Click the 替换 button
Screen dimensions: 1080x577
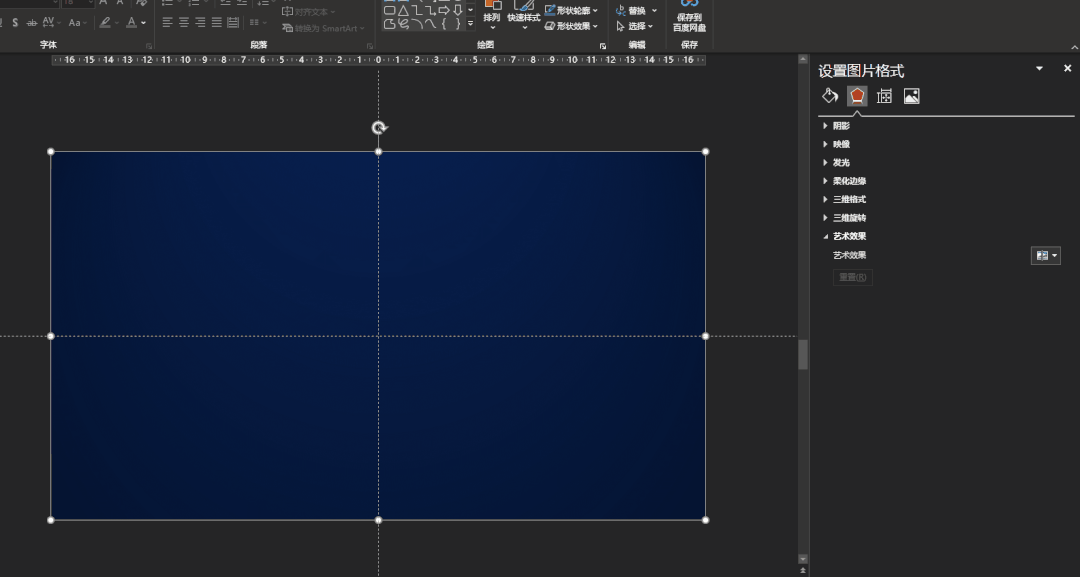pos(636,10)
